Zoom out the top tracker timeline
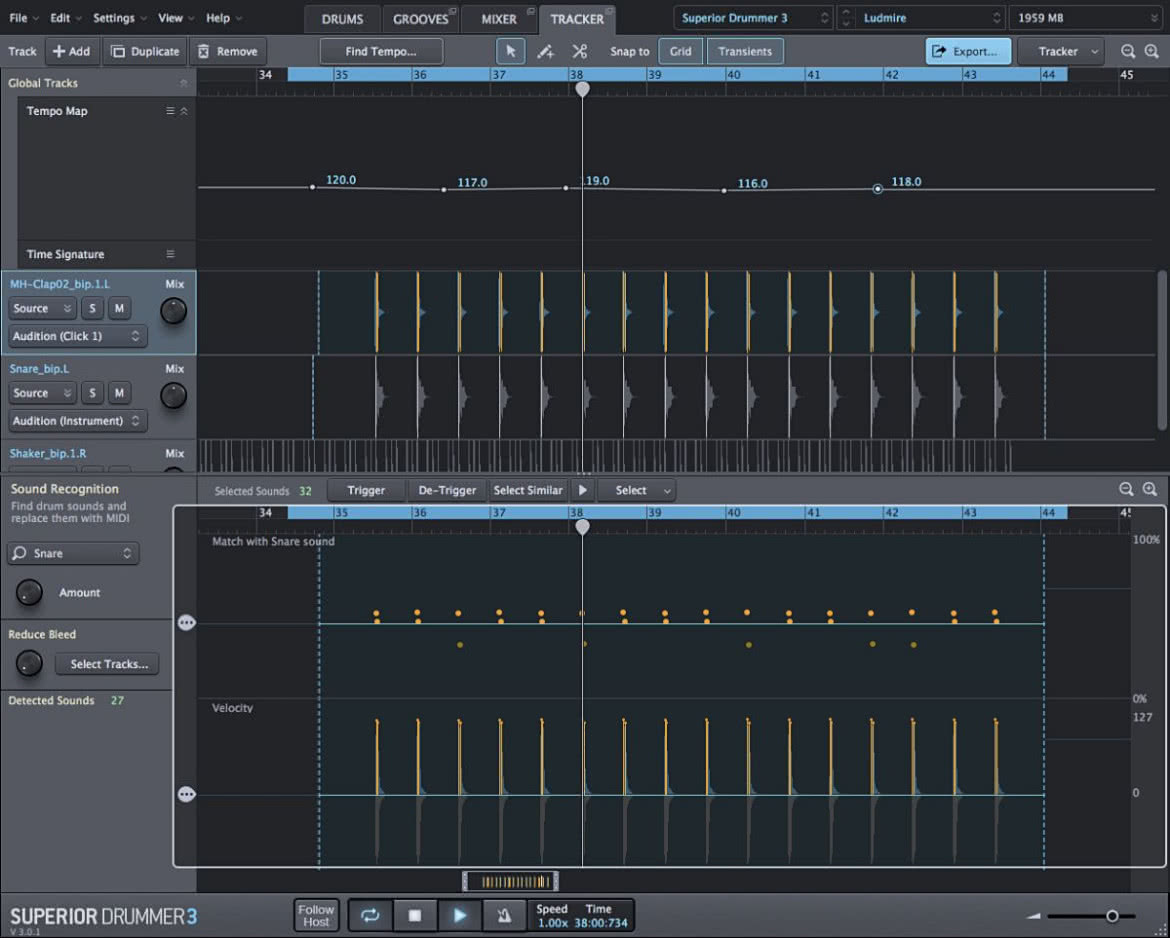Screen dimensions: 1170x938 point(1128,51)
